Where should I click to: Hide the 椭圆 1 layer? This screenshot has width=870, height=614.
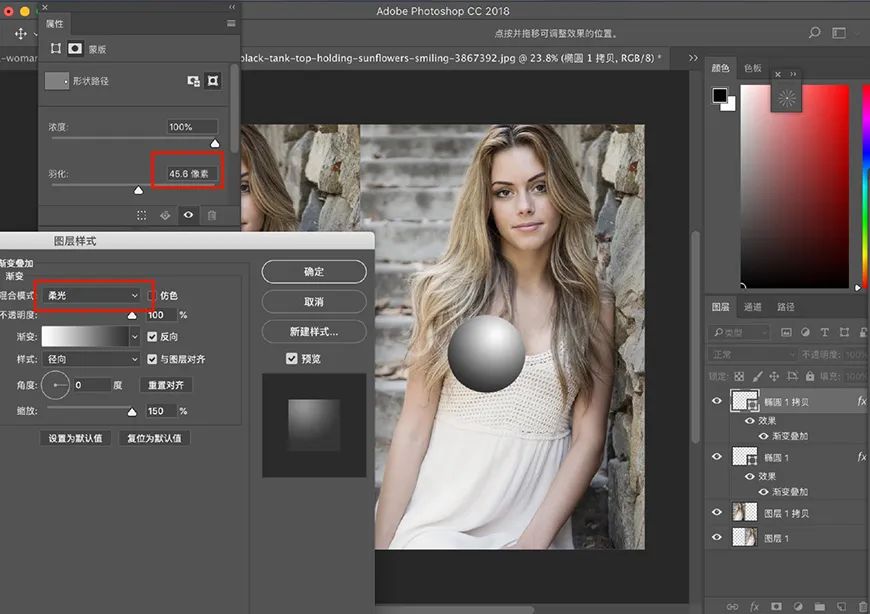(x=717, y=456)
